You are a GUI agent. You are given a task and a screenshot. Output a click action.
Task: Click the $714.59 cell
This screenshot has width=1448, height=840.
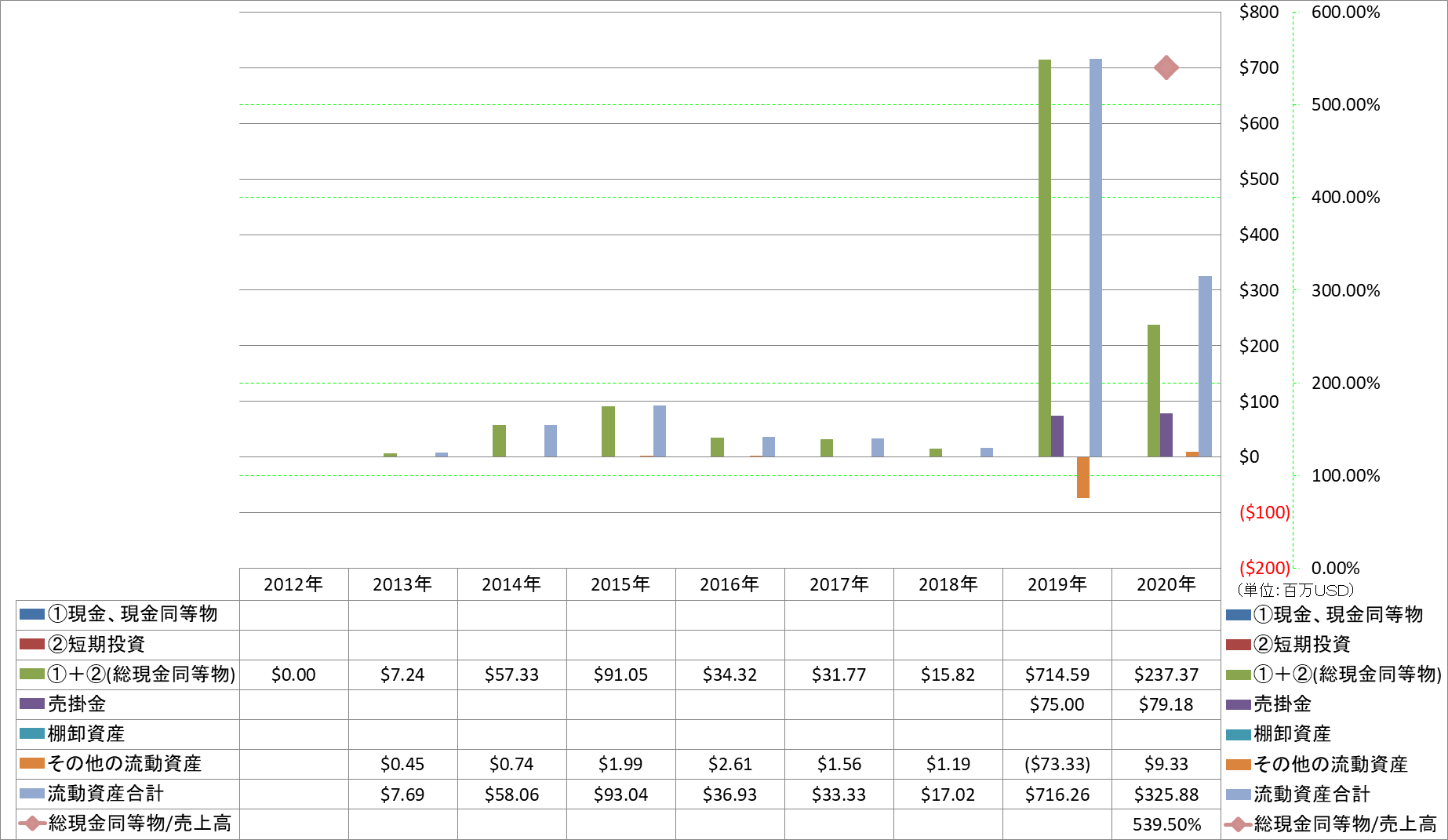pyautogui.click(x=1057, y=675)
